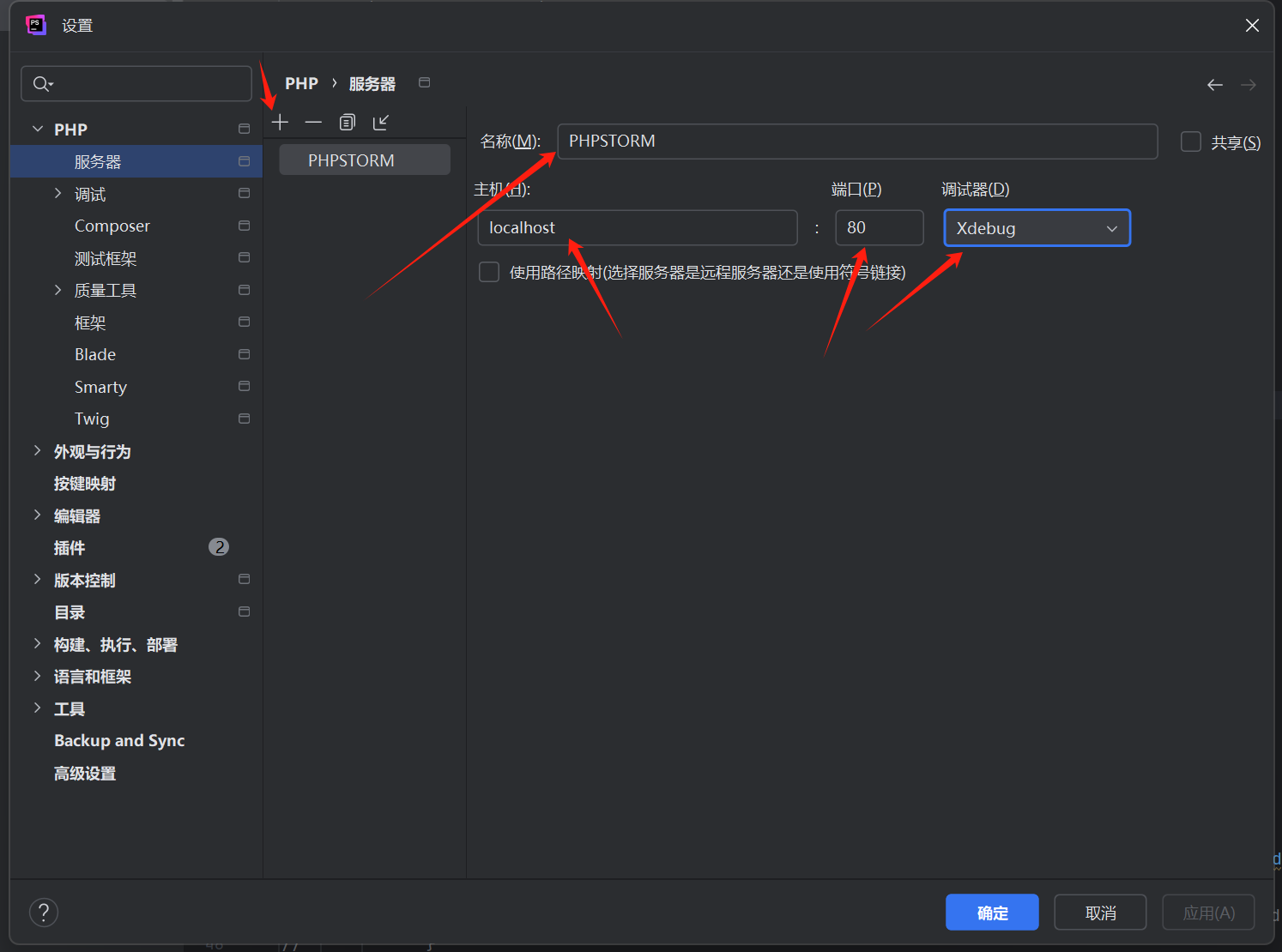
Task: Copy the selected server configuration
Action: pyautogui.click(x=347, y=123)
